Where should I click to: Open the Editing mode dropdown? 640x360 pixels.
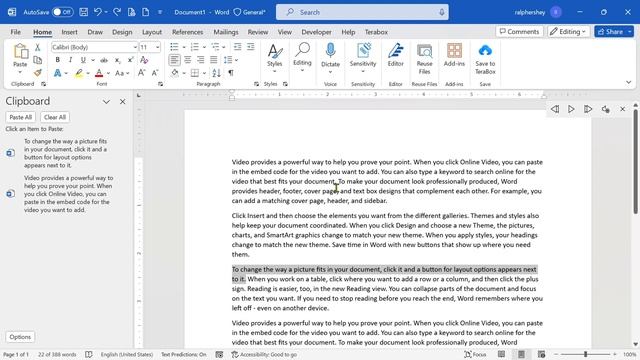point(568,31)
